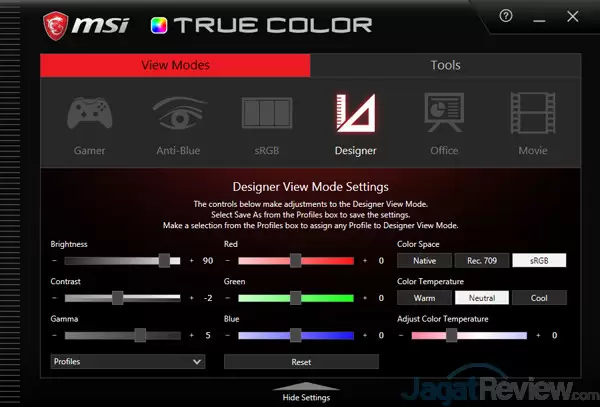Decrease Blue with minus button
This screenshot has height=407, width=600.
point(228,335)
